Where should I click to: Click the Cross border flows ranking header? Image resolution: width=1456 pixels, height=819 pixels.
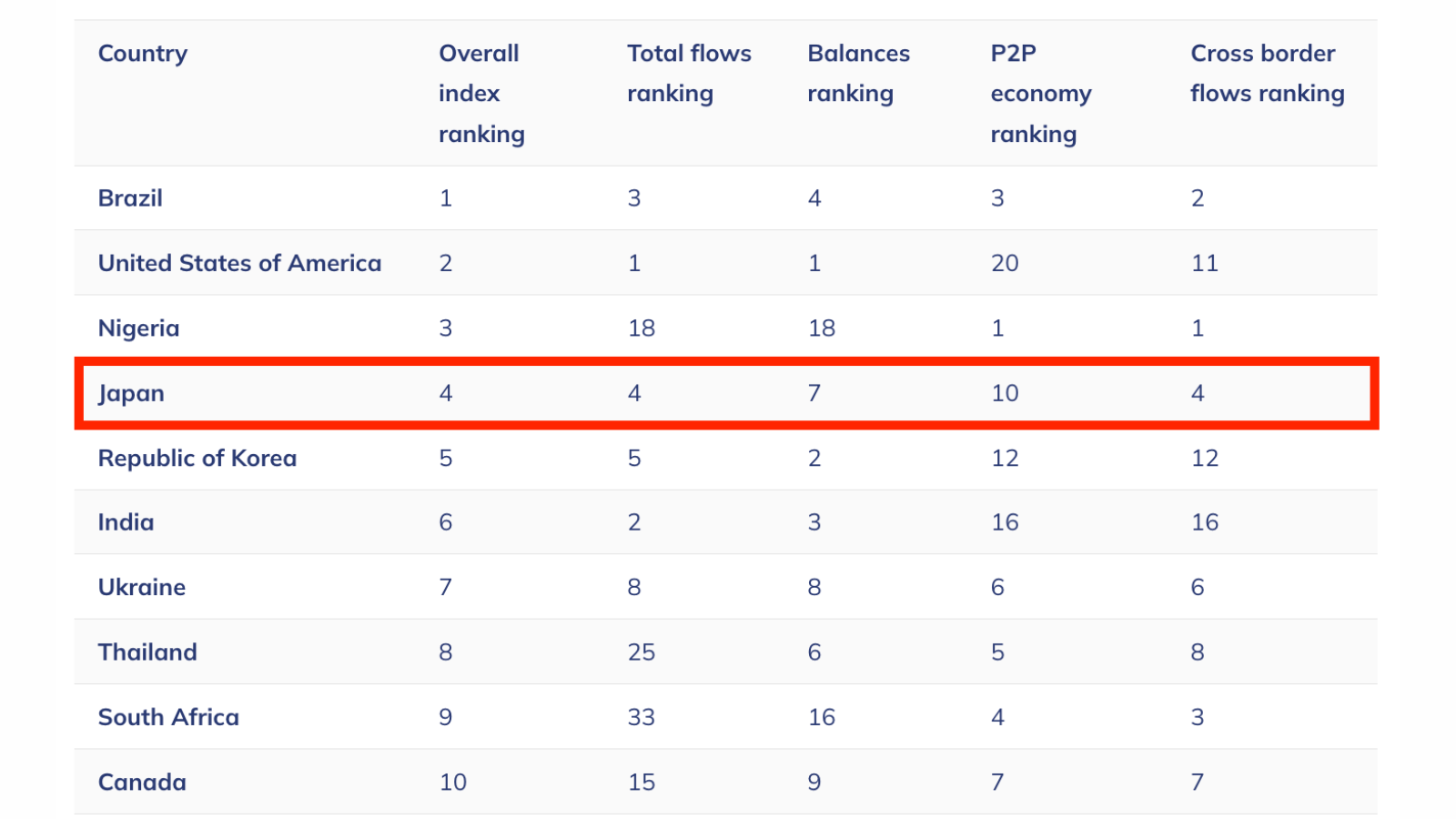click(1268, 74)
